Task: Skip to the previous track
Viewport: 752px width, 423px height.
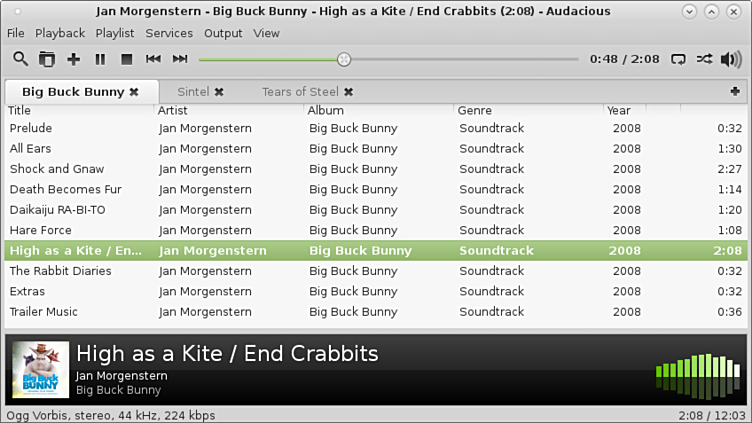Action: click(x=153, y=59)
